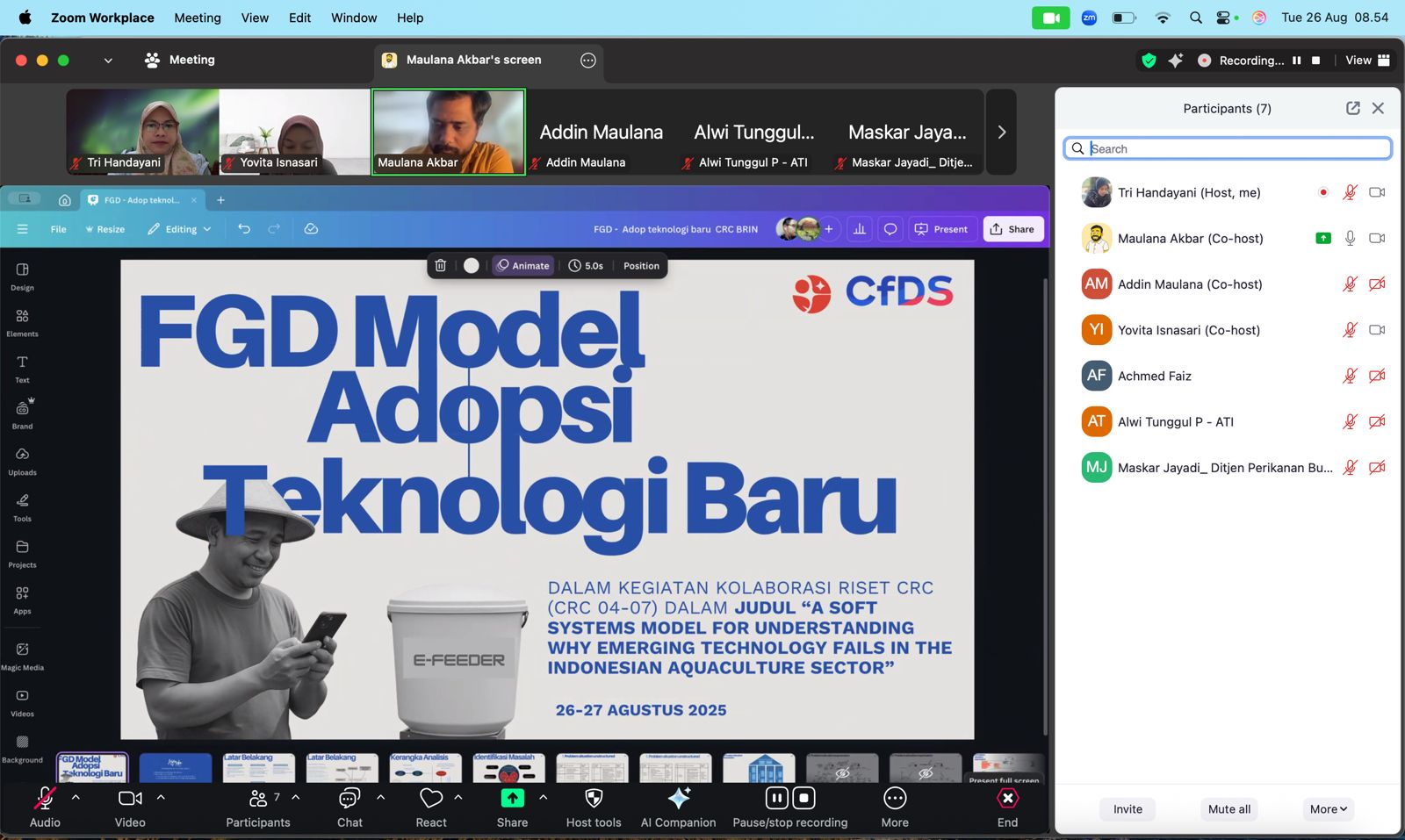Image resolution: width=1405 pixels, height=840 pixels.
Task: Select the FGD - Adop teknol browser tab
Action: click(141, 200)
